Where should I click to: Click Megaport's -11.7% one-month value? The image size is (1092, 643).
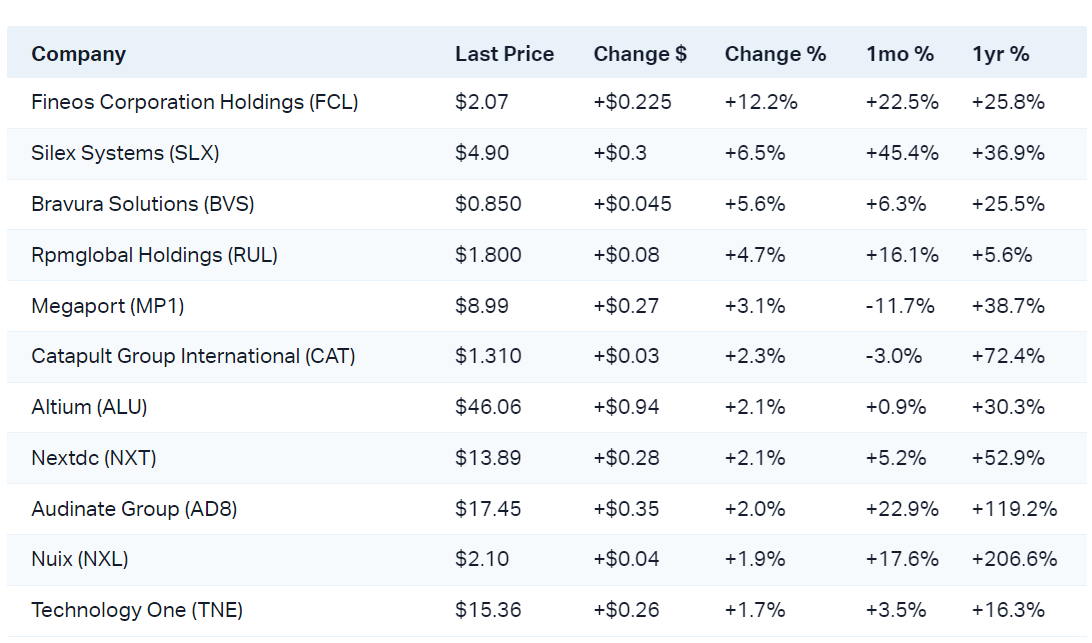(x=900, y=306)
